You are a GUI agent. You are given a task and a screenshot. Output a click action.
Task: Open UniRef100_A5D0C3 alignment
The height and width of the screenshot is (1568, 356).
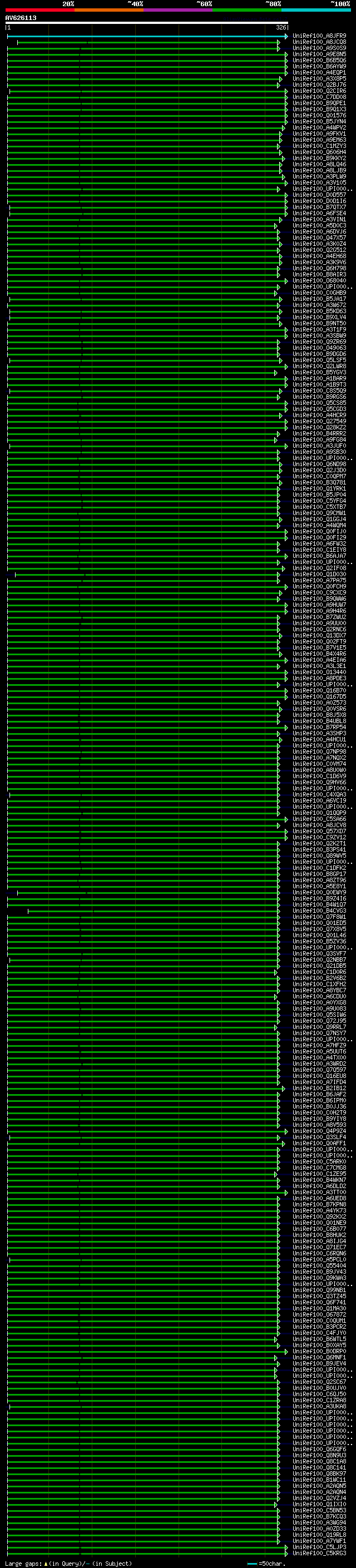(319, 225)
